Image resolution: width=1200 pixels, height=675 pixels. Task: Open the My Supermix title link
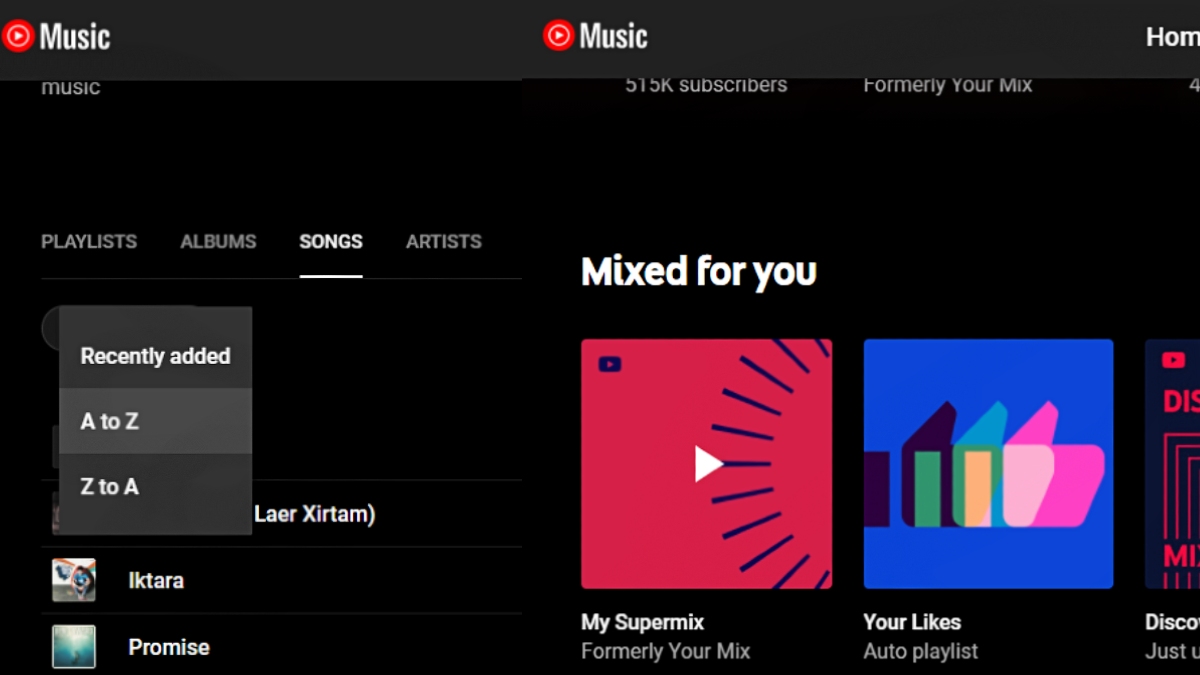point(642,622)
